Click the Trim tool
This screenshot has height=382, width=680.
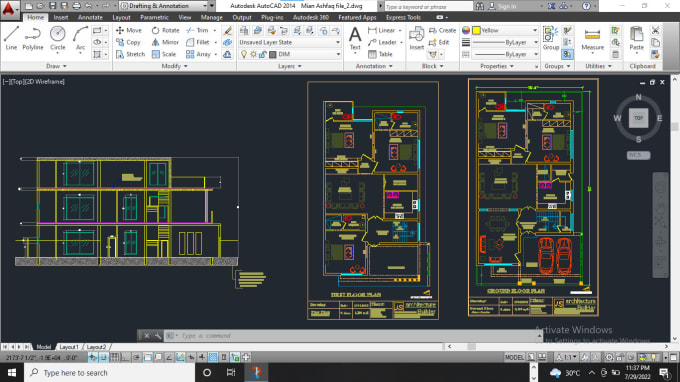click(197, 30)
